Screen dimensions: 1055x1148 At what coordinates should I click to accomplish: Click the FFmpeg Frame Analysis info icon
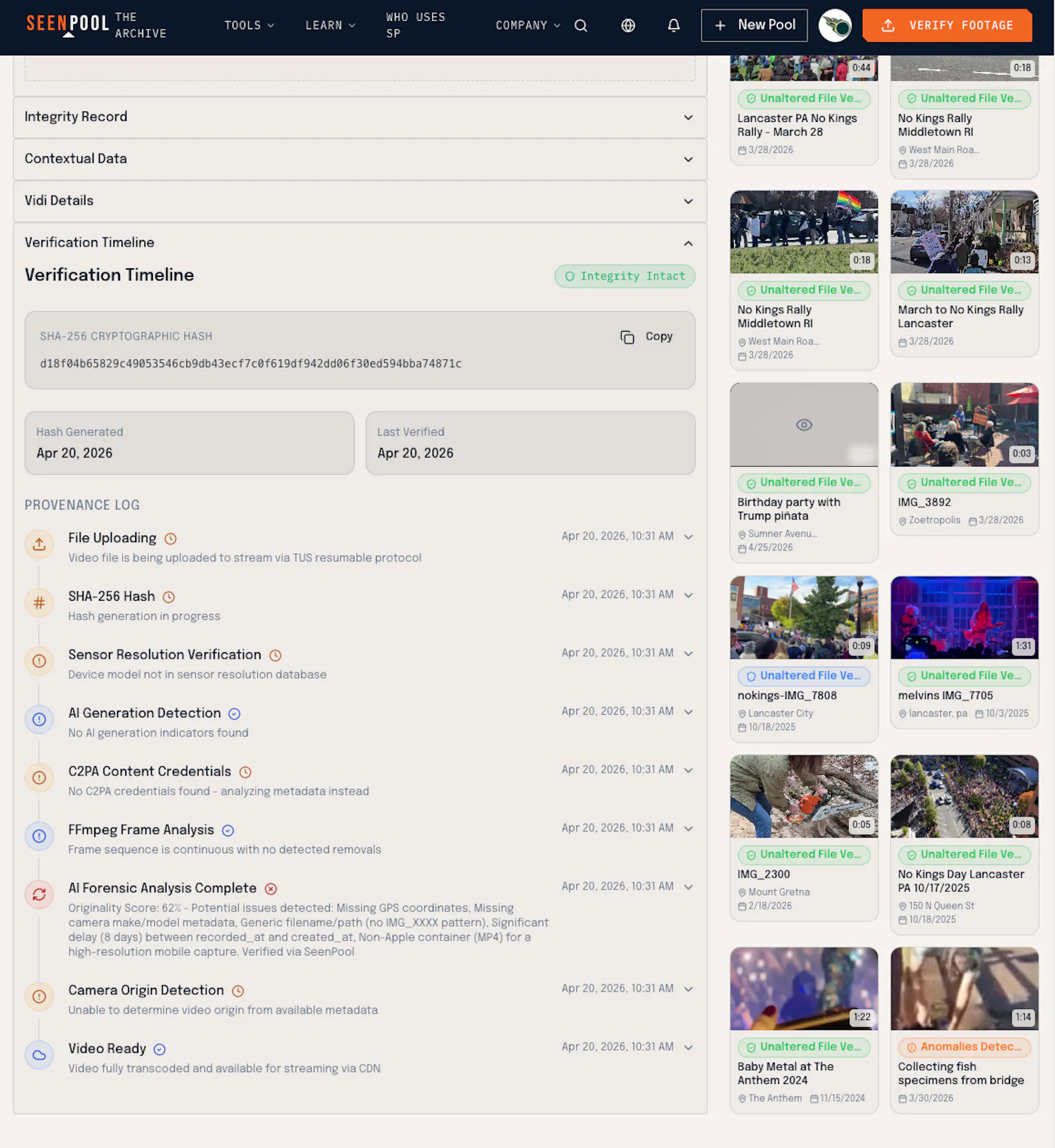click(39, 836)
